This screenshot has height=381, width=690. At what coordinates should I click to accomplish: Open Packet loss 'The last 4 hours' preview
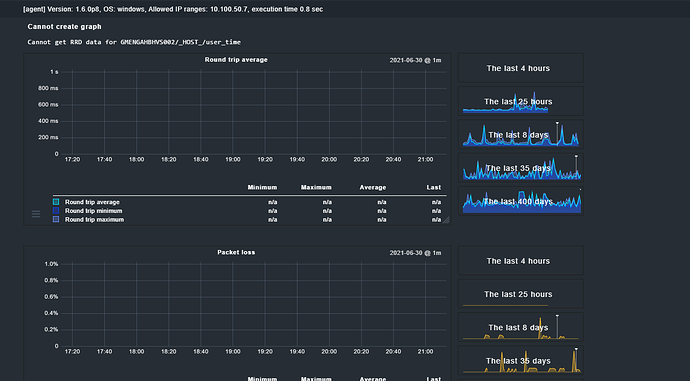(x=521, y=261)
